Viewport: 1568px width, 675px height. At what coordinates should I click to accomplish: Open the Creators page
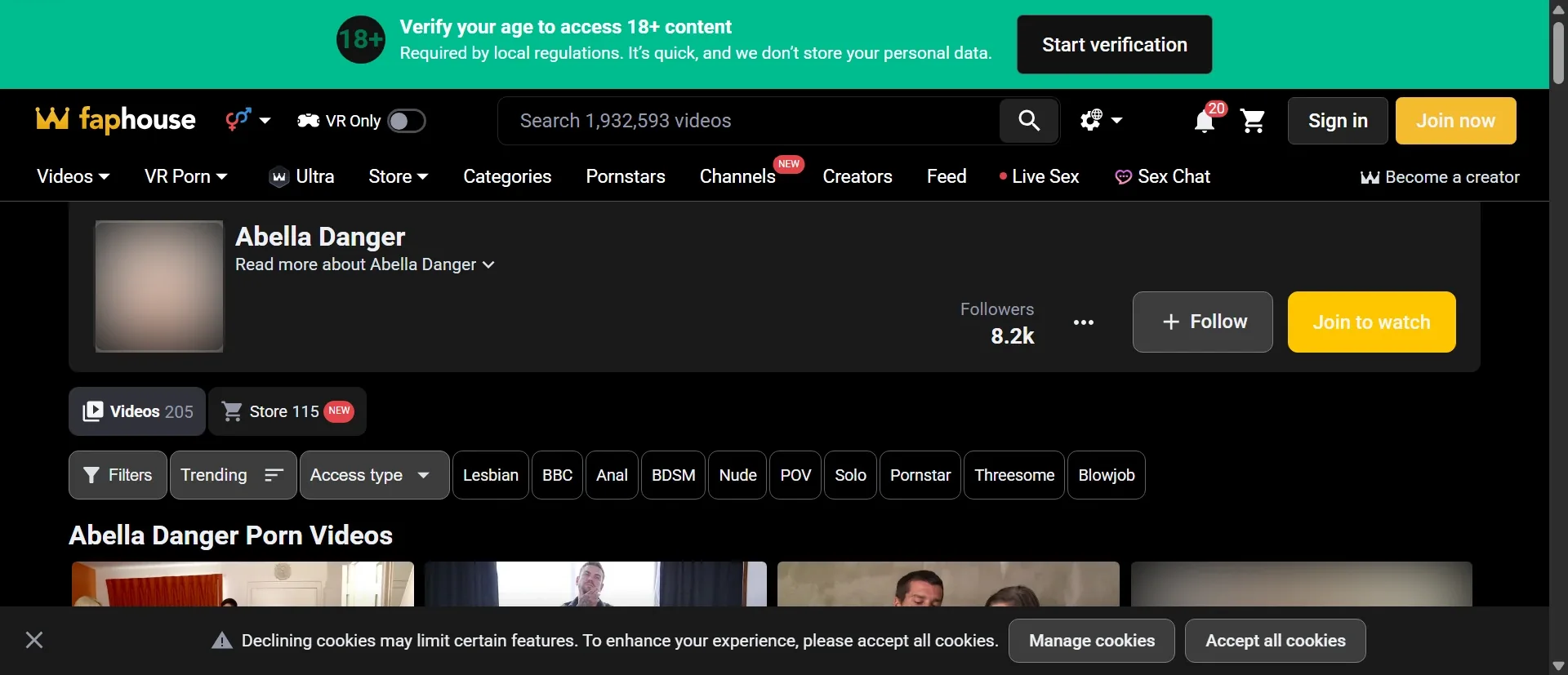[857, 176]
